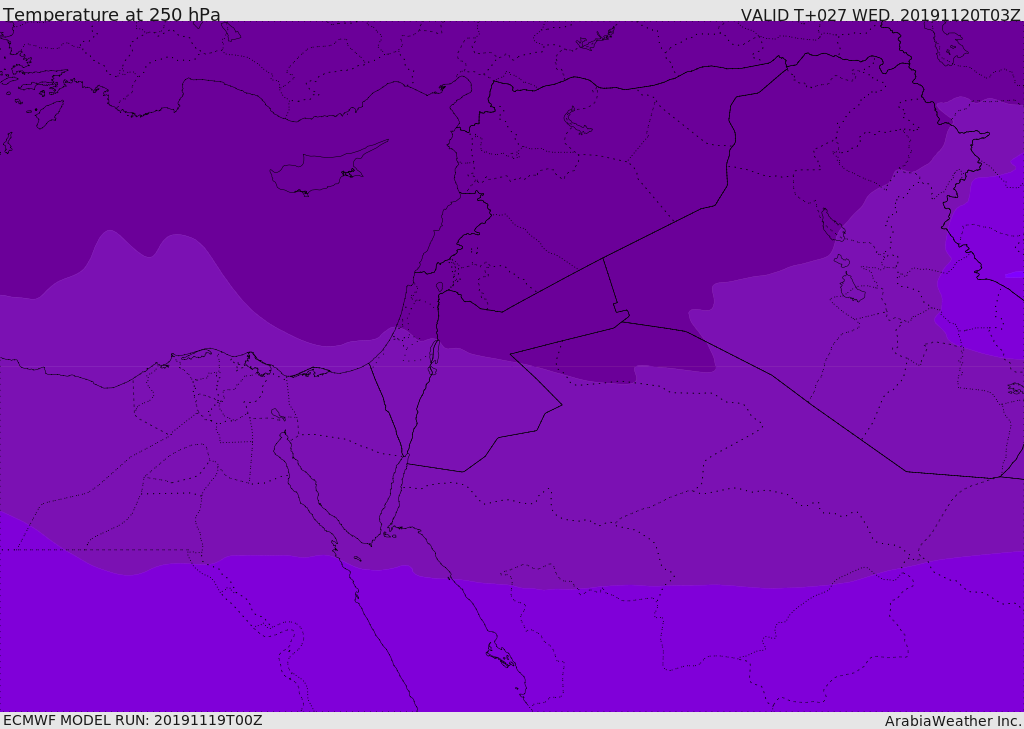Click the 'ECMWF MODEL RUN: 20191119T00Z' footer text
The height and width of the screenshot is (729, 1024).
tap(133, 720)
